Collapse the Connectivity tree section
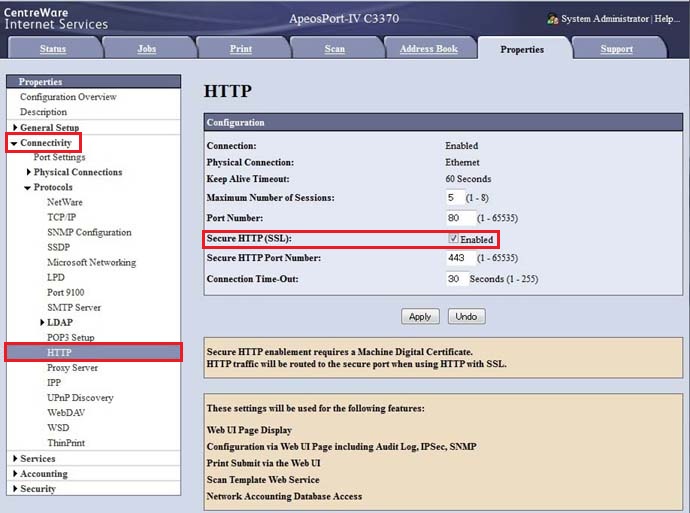Image resolution: width=690 pixels, height=513 pixels. click(x=13, y=143)
